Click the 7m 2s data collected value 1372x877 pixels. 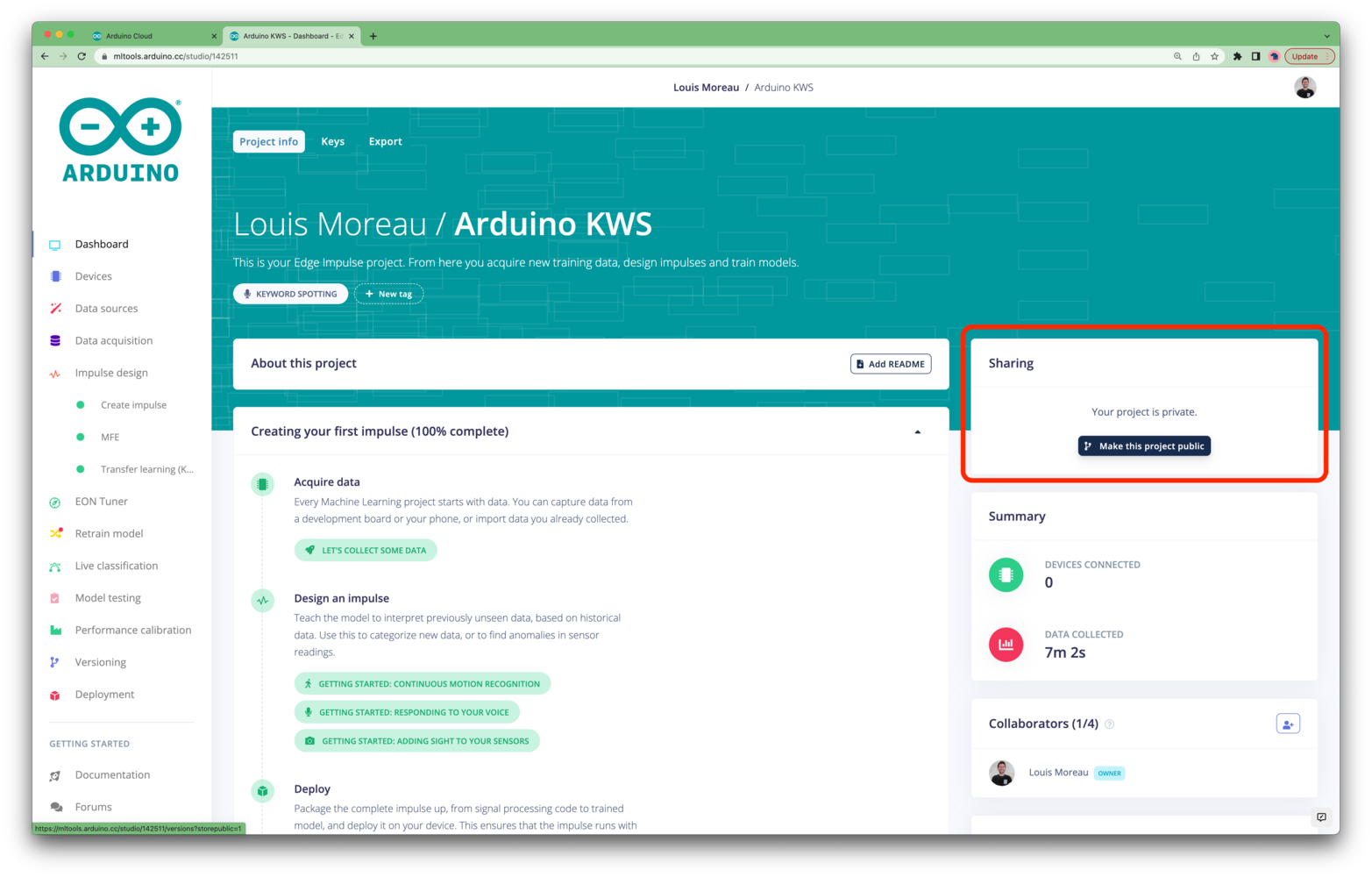click(1065, 652)
